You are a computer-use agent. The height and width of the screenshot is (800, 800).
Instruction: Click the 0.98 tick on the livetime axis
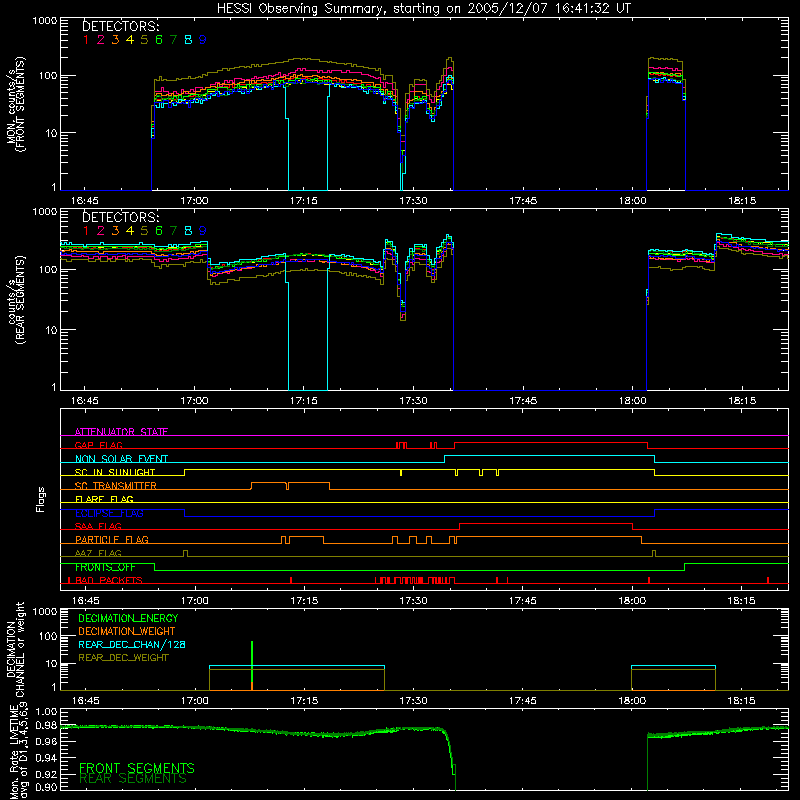point(47,725)
